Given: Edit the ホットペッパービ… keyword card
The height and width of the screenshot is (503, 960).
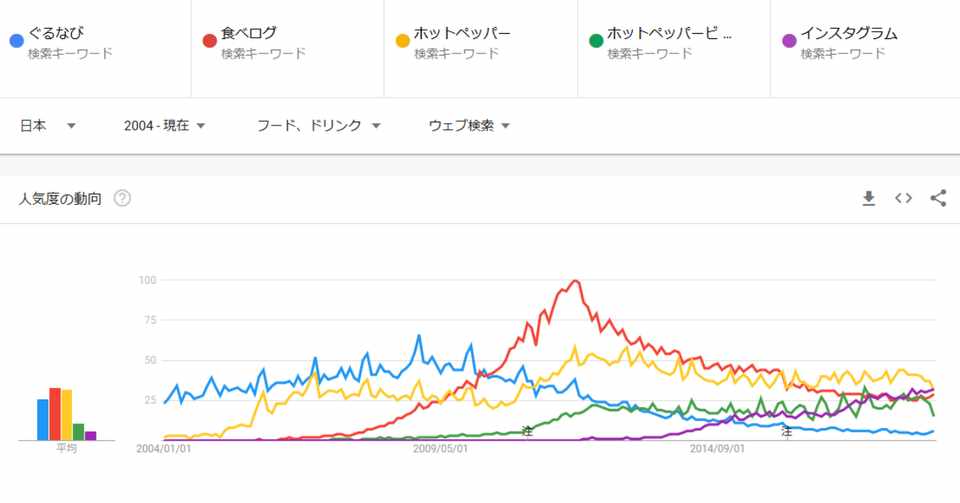Looking at the screenshot, I should point(669,34).
